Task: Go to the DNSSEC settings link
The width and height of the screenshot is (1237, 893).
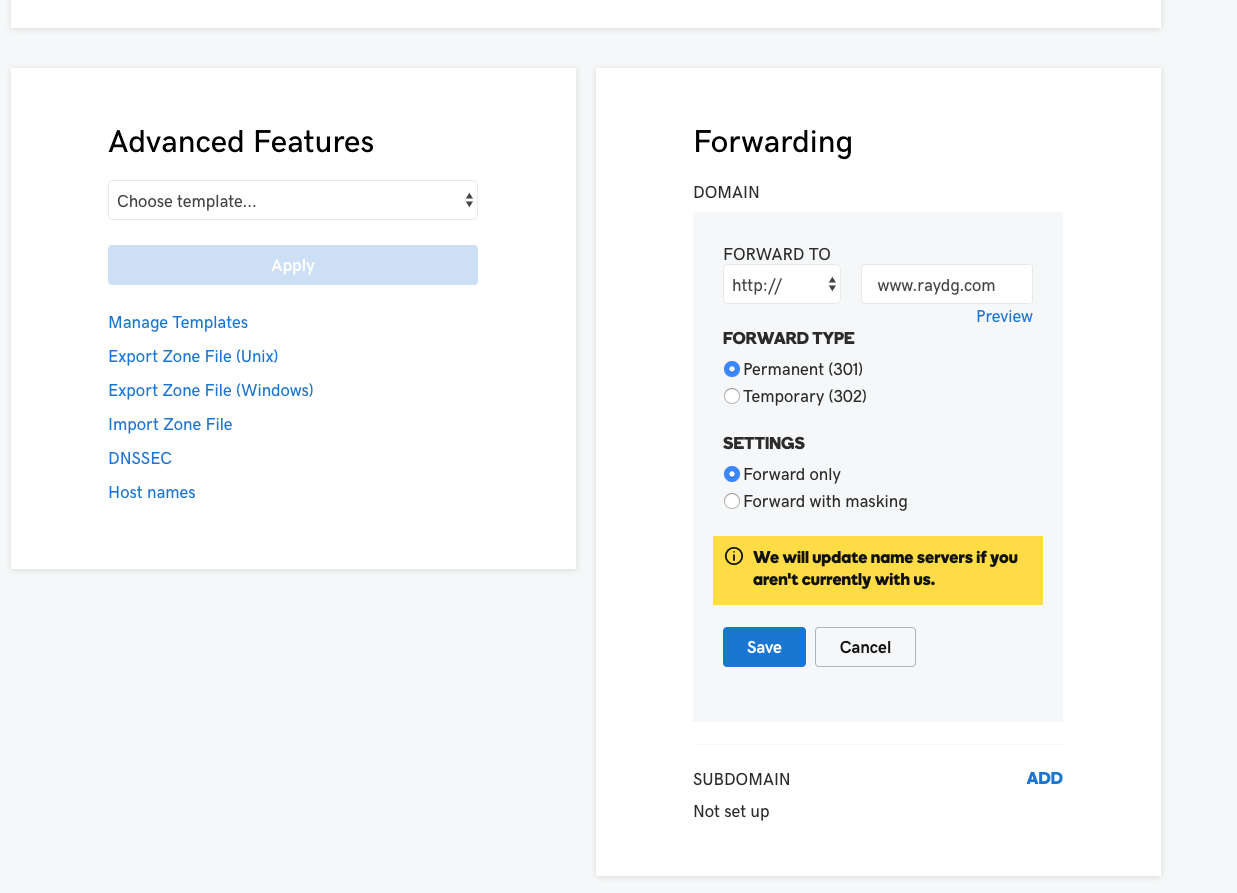Action: (140, 458)
